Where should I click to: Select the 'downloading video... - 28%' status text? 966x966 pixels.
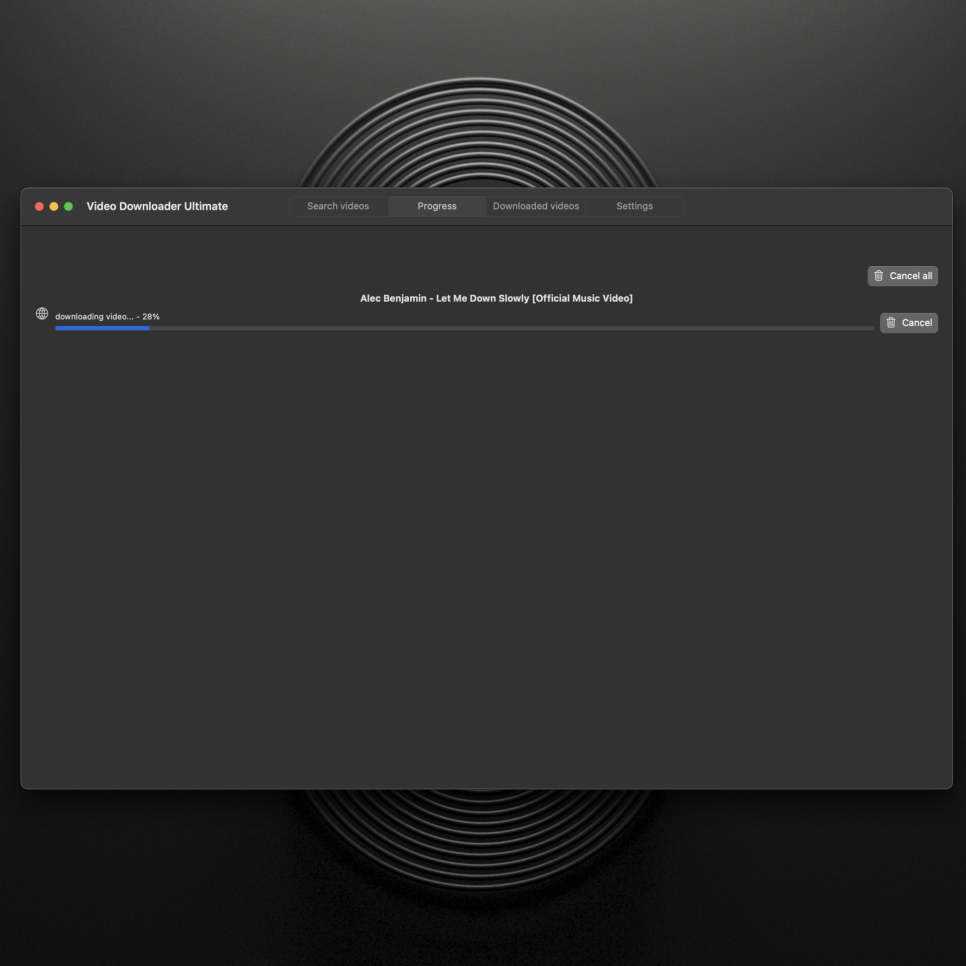coord(107,317)
